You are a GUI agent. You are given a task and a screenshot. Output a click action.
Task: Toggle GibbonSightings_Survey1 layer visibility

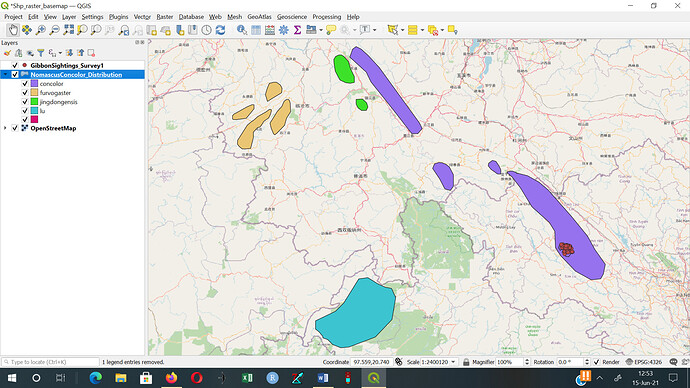pos(15,65)
